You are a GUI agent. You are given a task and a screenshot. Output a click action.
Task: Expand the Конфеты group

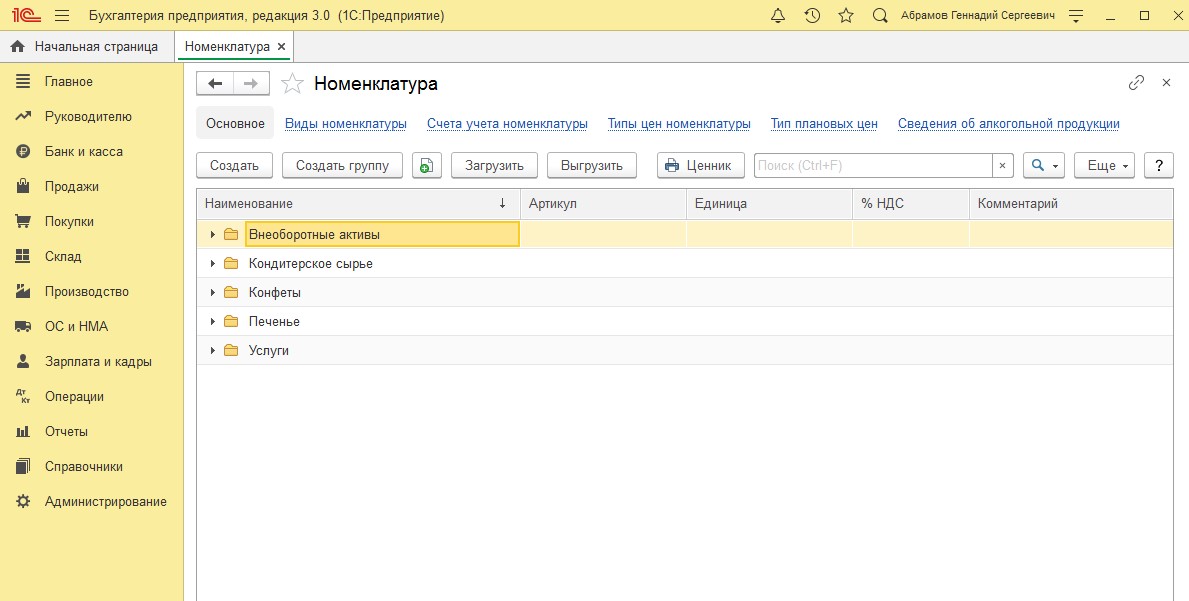212,293
